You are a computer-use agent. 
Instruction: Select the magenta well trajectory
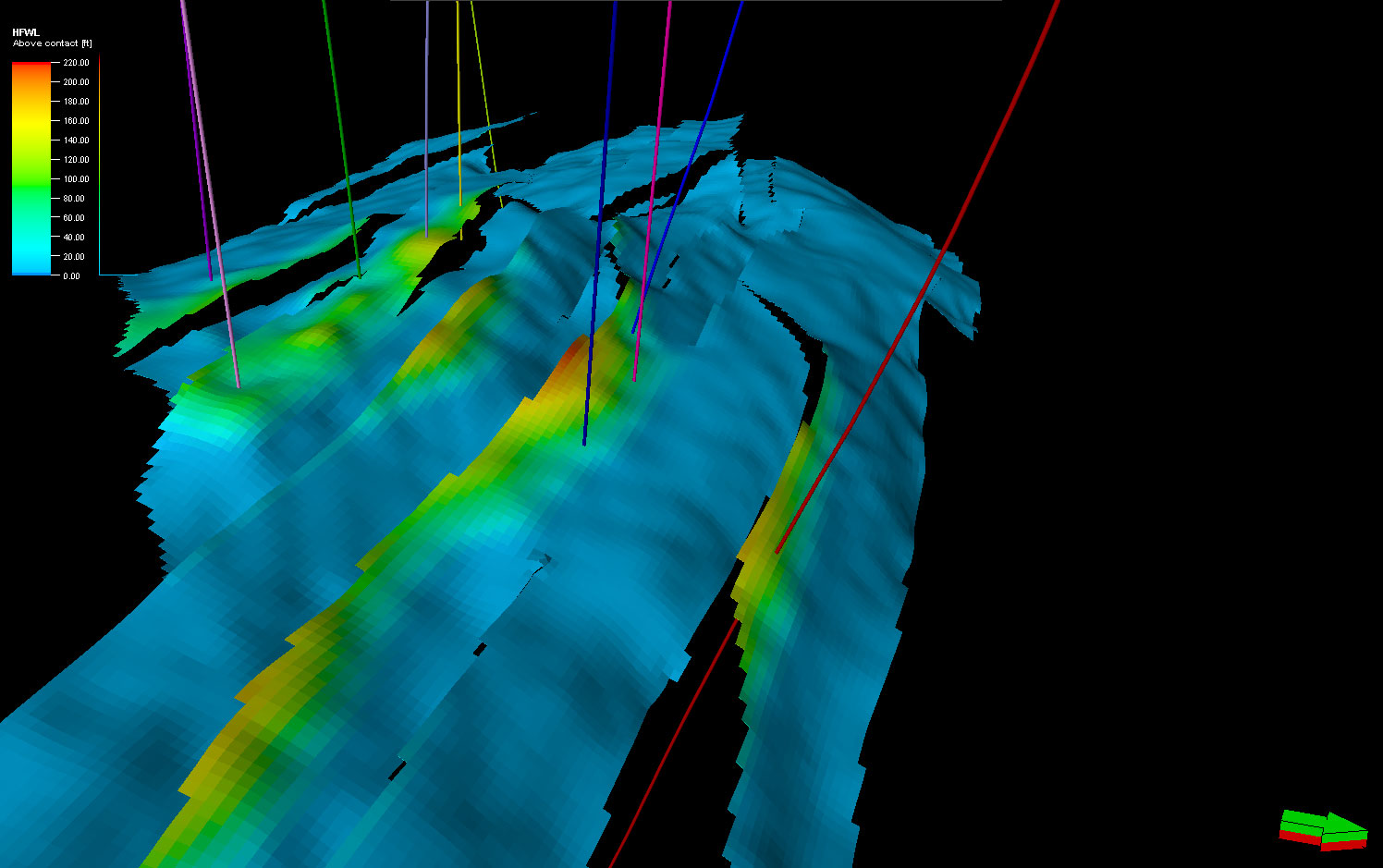(x=653, y=185)
